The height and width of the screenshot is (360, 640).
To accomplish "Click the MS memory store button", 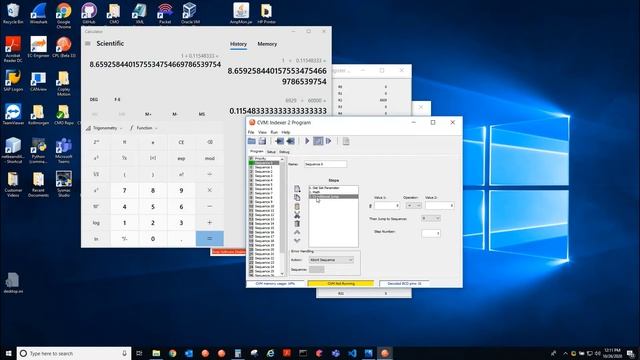I will click(202, 114).
